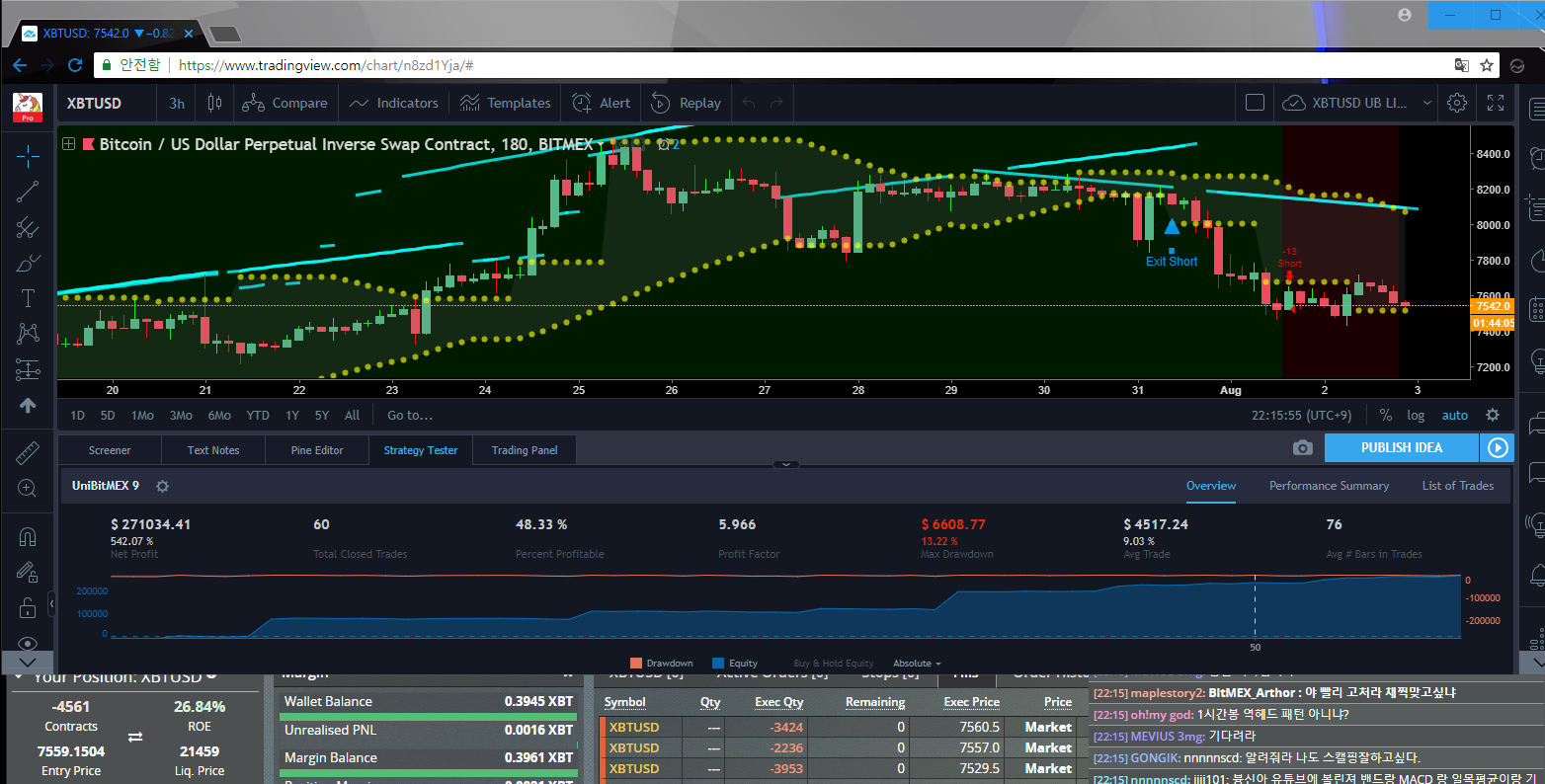The height and width of the screenshot is (784, 1545).
Task: Toggle percent price scale
Action: [x=1386, y=415]
